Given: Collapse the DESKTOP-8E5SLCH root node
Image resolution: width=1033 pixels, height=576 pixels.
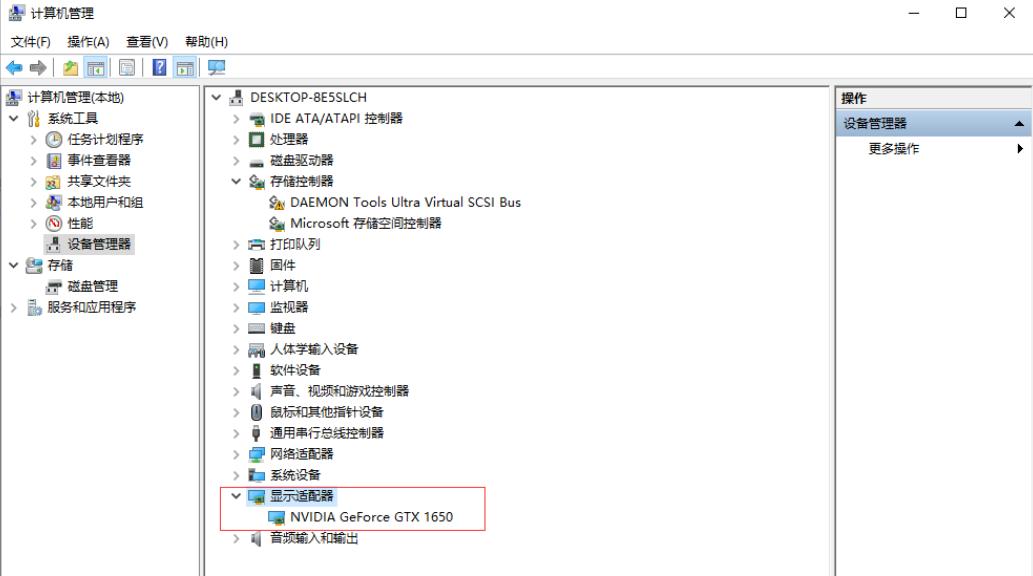Looking at the screenshot, I should [x=216, y=98].
